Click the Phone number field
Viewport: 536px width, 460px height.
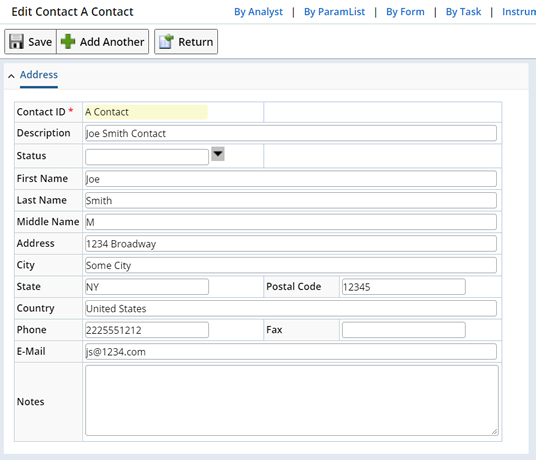pos(147,330)
